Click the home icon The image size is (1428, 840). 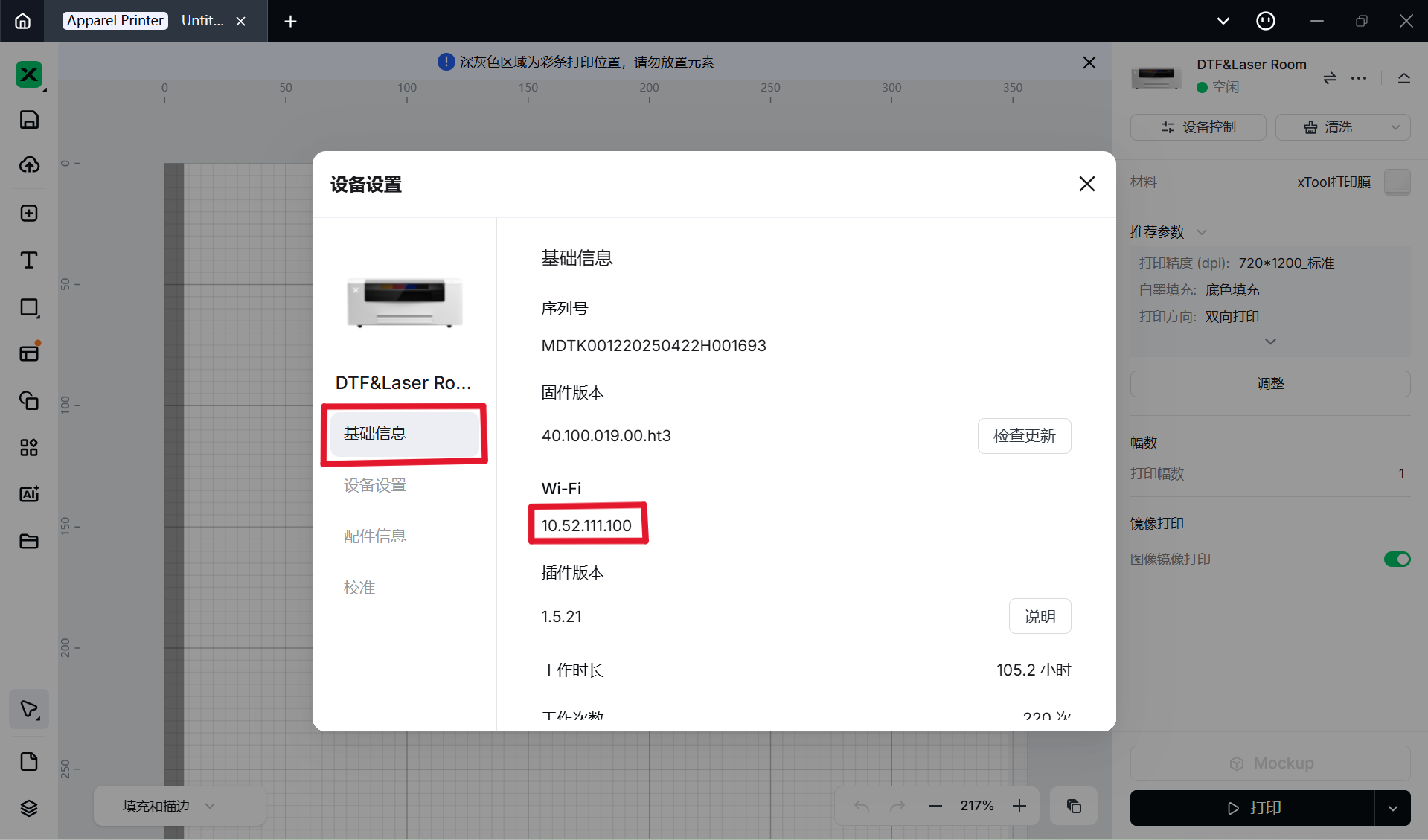[x=23, y=21]
